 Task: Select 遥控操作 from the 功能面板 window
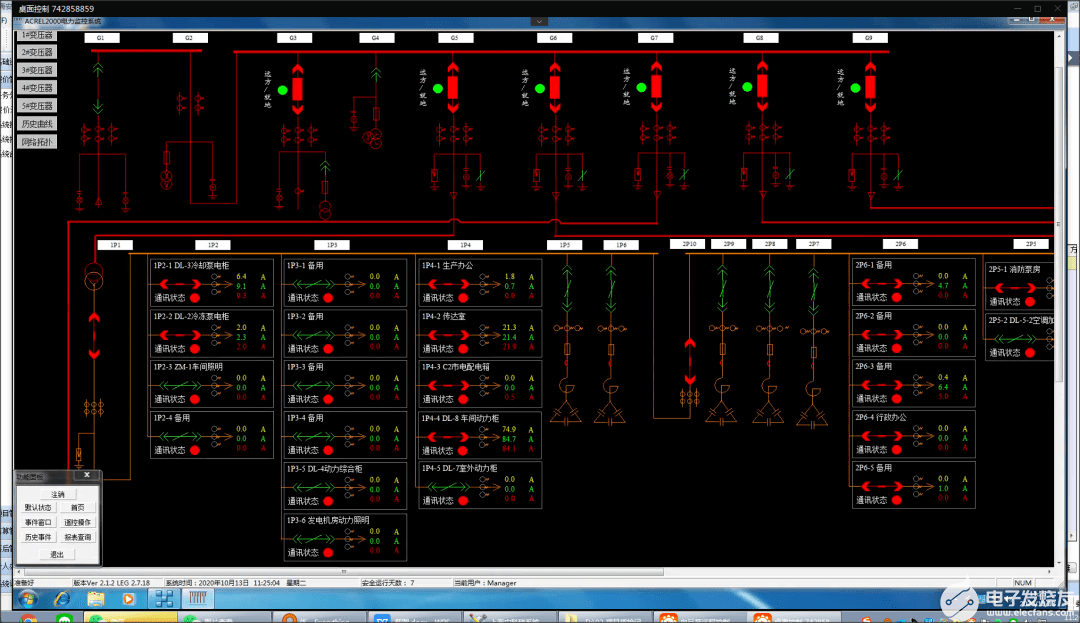coord(78,521)
